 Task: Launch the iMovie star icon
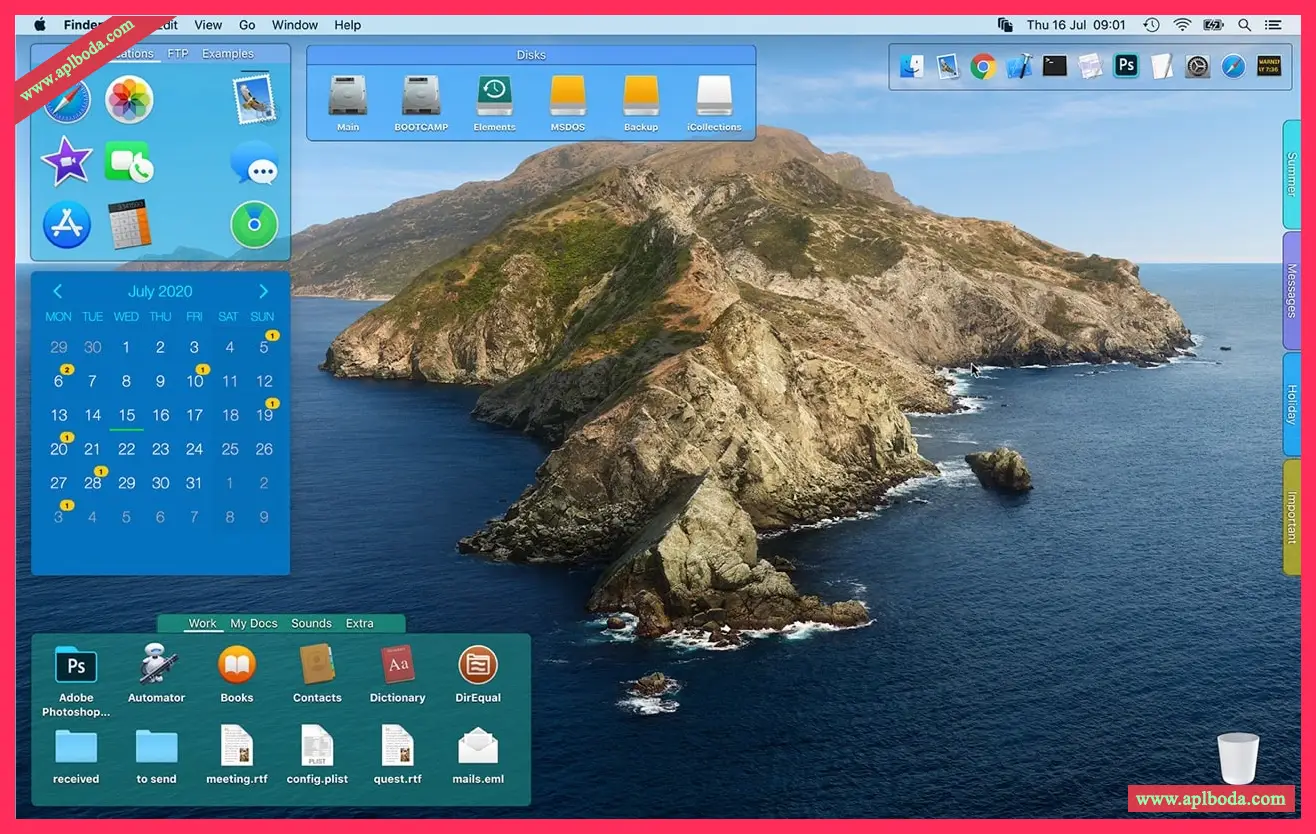[x=66, y=161]
